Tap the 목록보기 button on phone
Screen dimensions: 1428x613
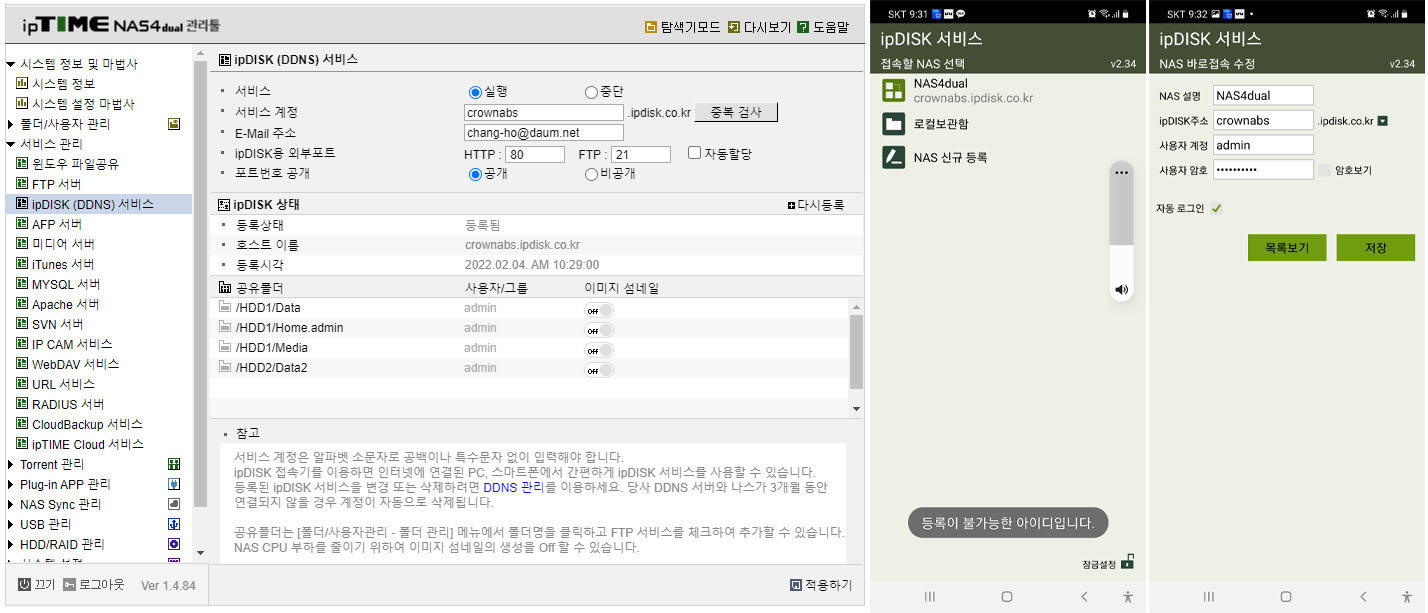pos(1286,248)
